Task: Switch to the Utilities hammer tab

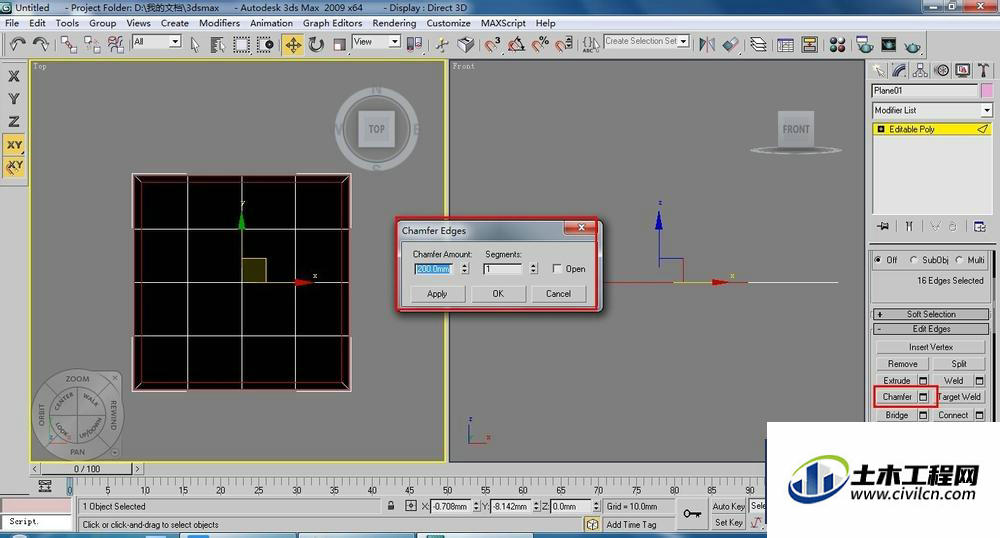Action: [983, 70]
